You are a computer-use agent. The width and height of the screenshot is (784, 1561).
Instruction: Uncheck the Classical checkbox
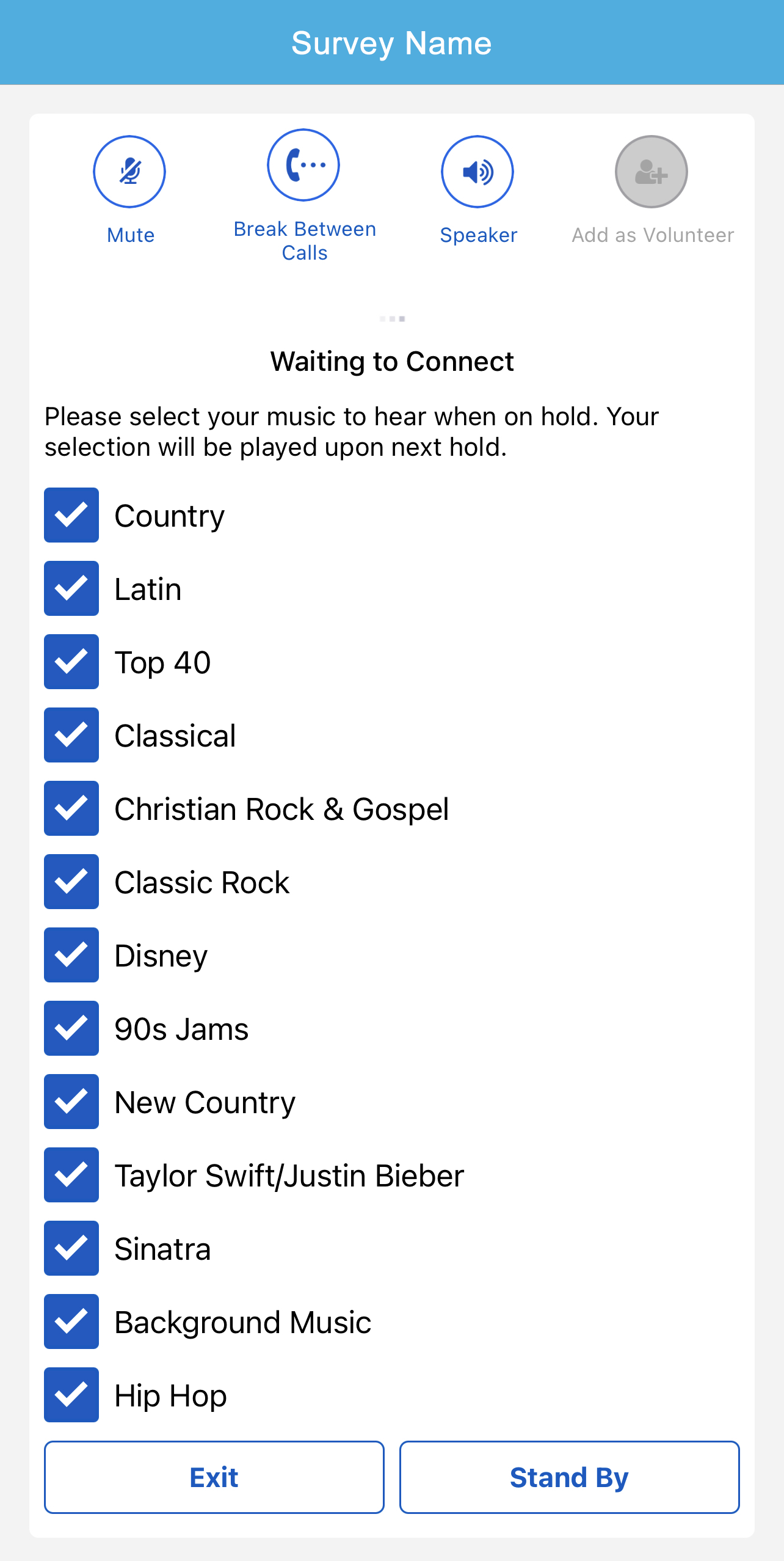point(71,735)
